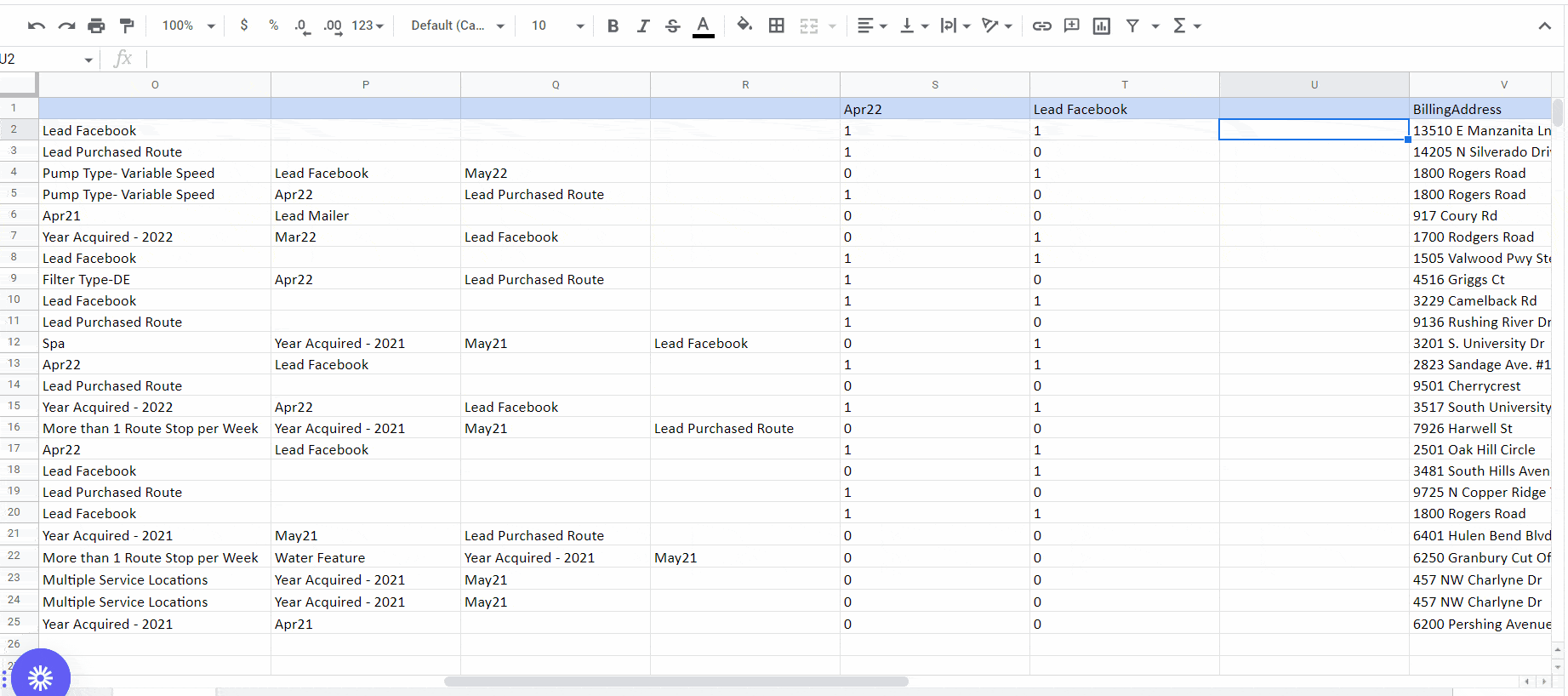Collapse the toolbar with the up chevron
Viewport: 1568px width, 696px height.
tap(1544, 26)
